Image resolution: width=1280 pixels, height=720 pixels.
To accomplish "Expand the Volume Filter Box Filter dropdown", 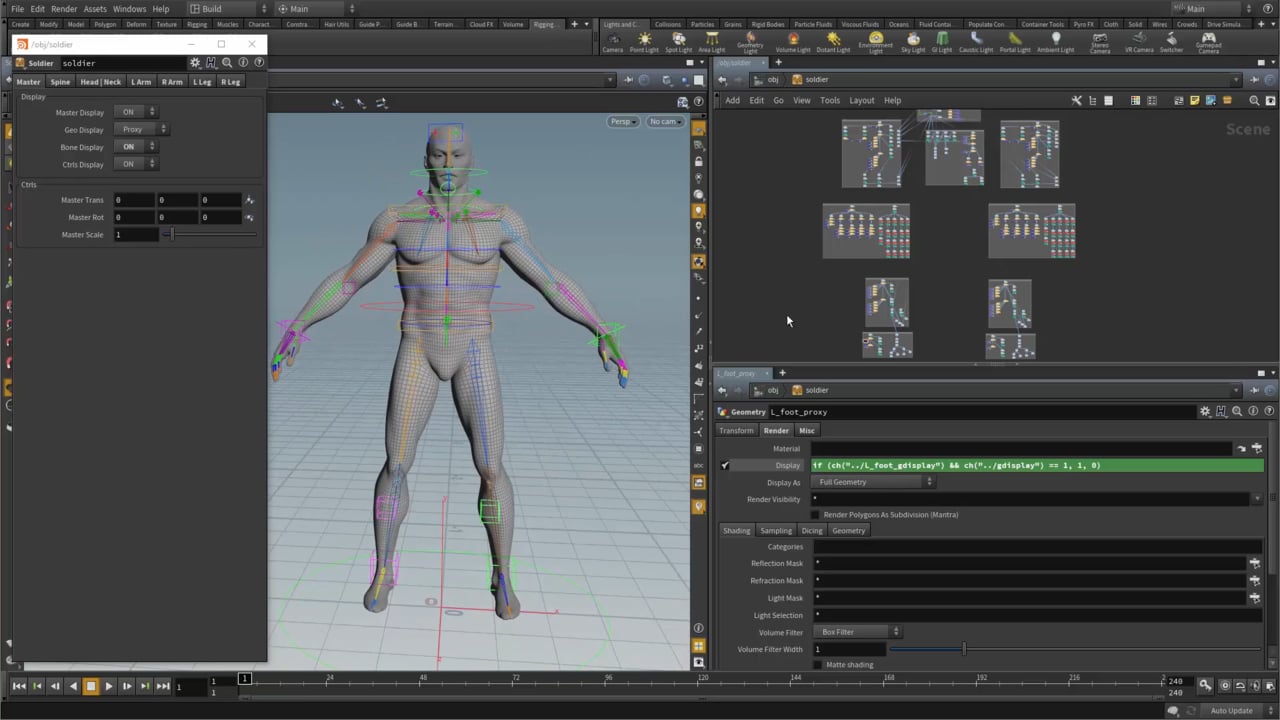I will [x=858, y=632].
